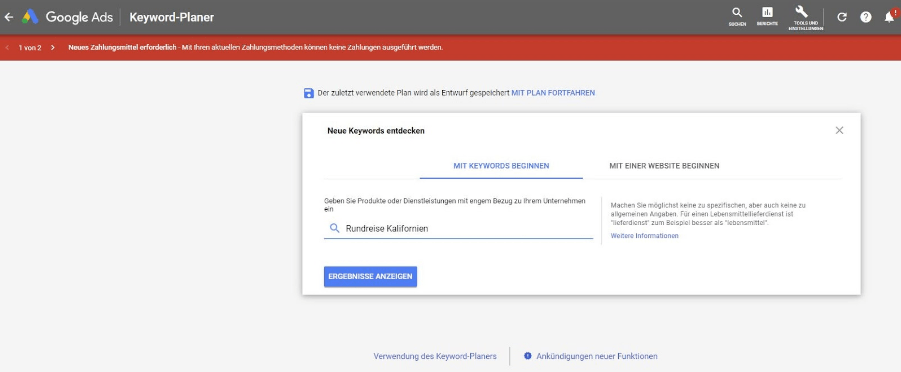Click the 1 von 2 alert counter

pyautogui.click(x=29, y=48)
